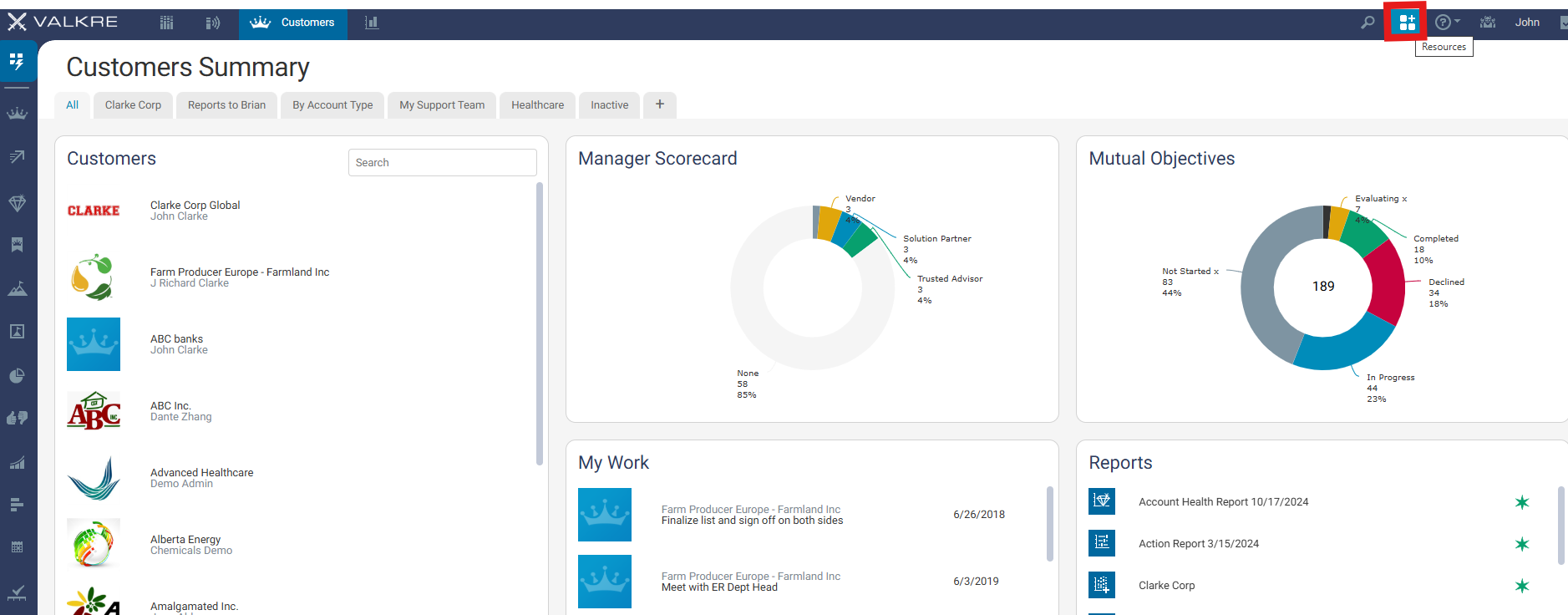Open the thumbs up/down icon in sidebar
This screenshot has height=615, width=1568.
point(17,418)
